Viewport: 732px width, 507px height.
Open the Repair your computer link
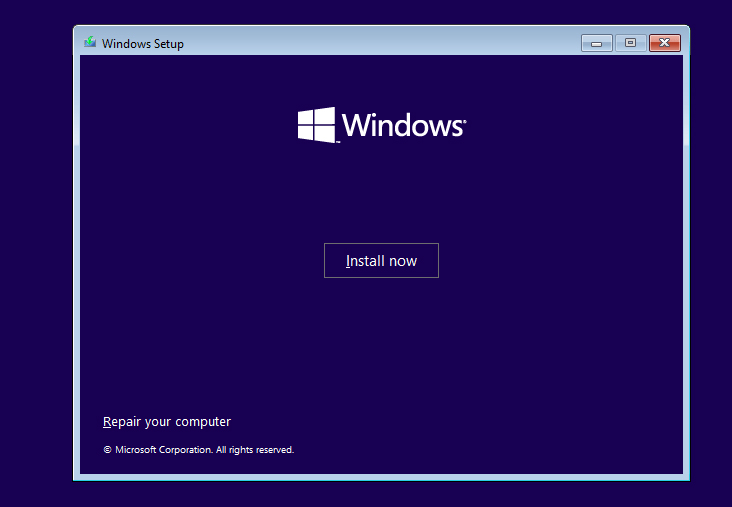167,422
